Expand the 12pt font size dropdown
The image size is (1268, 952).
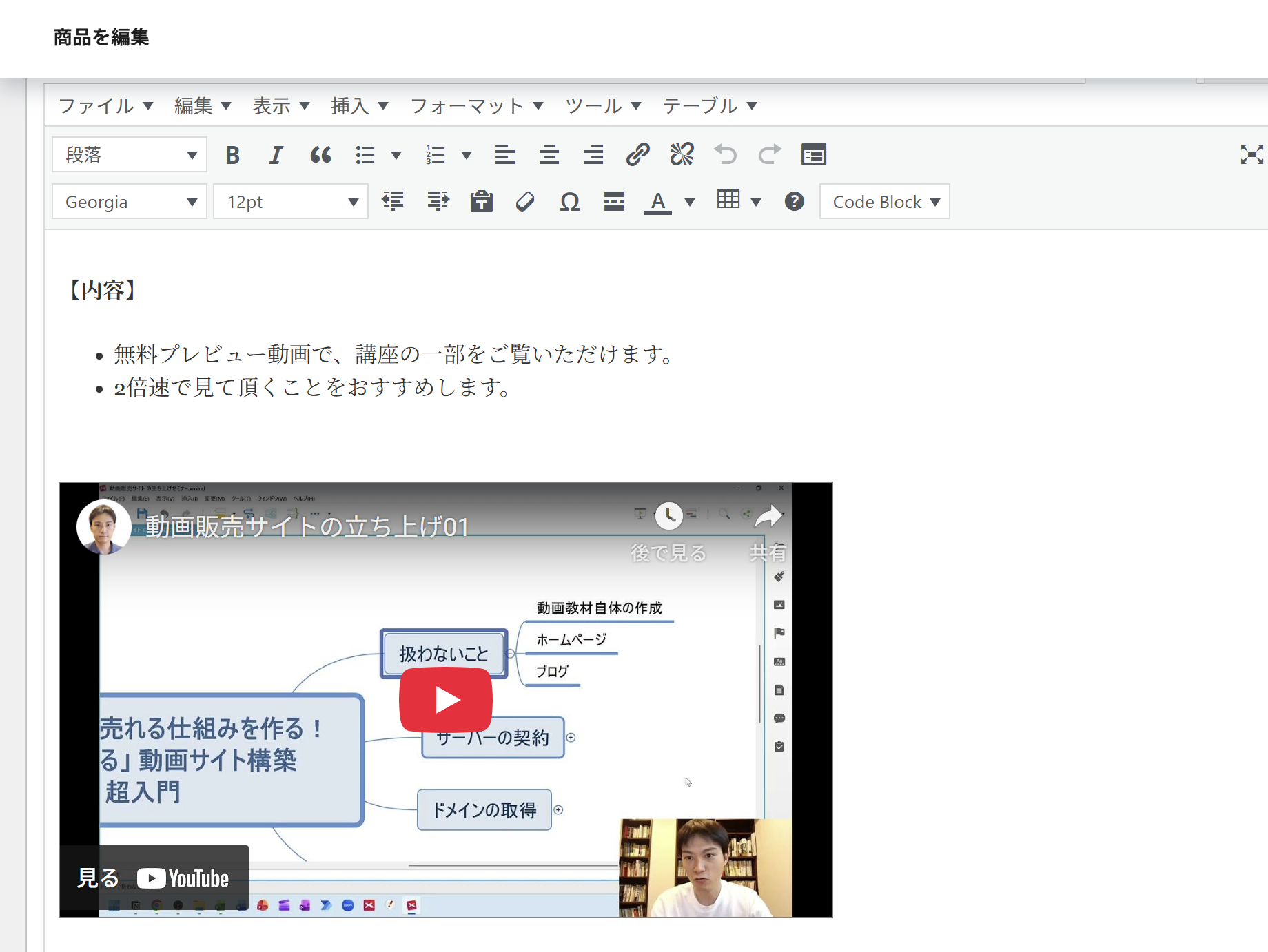point(291,202)
